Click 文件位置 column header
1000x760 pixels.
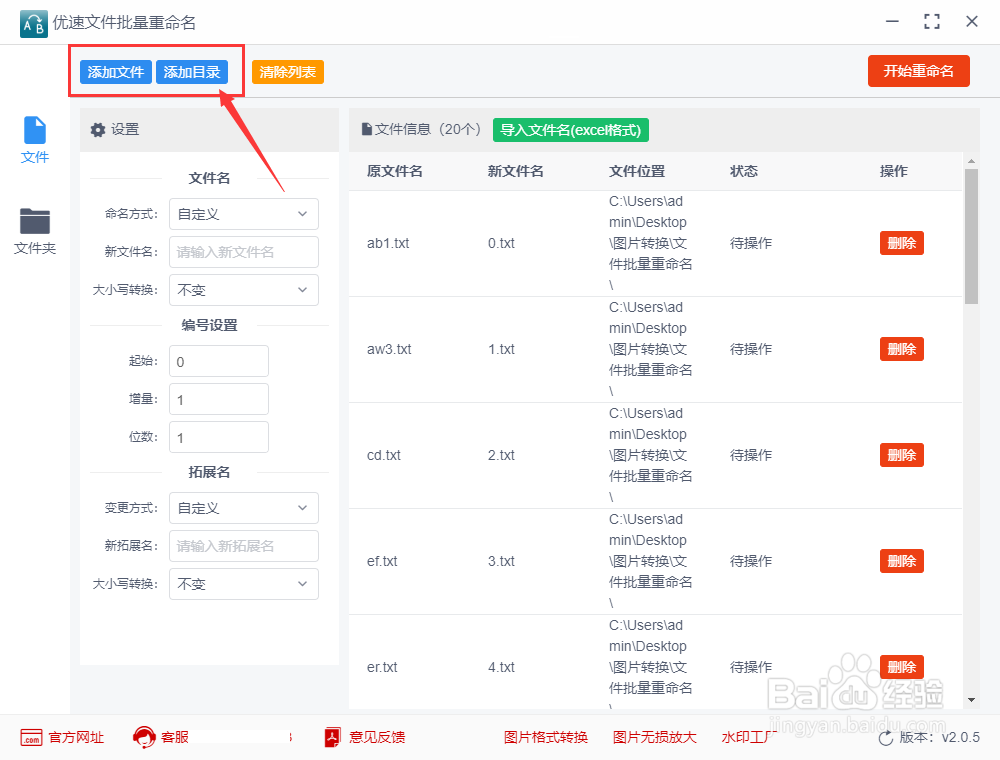tap(637, 171)
